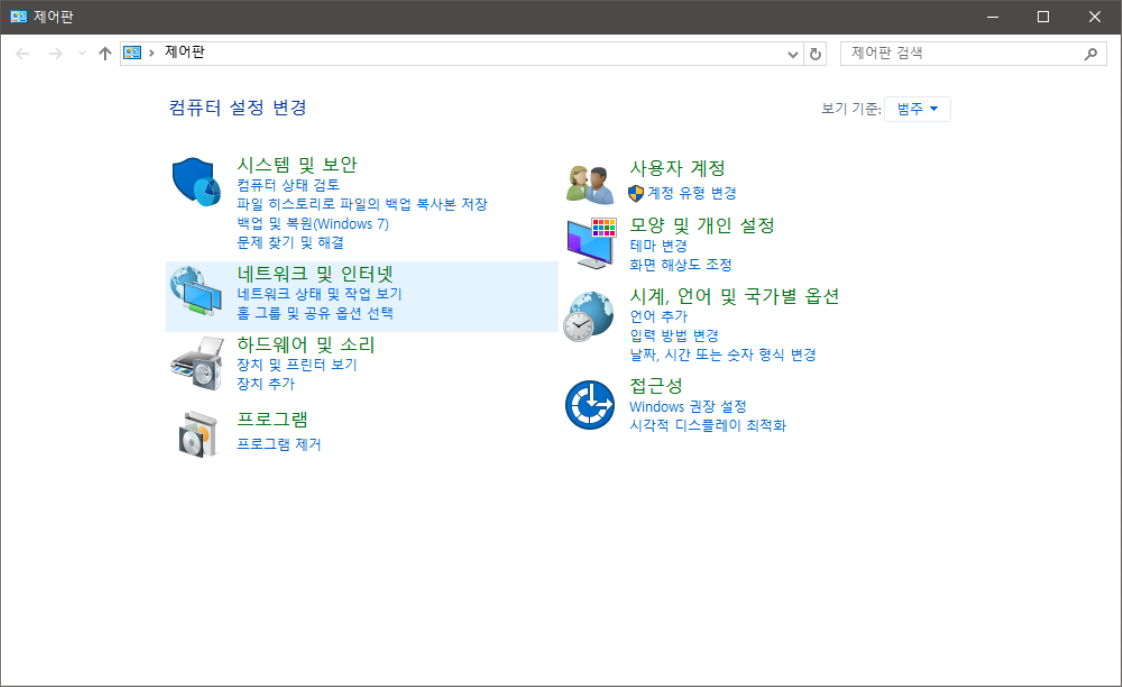Open 모양 및 개인 설정 monitor icon
Image resolution: width=1122 pixels, height=687 pixels.
click(590, 242)
